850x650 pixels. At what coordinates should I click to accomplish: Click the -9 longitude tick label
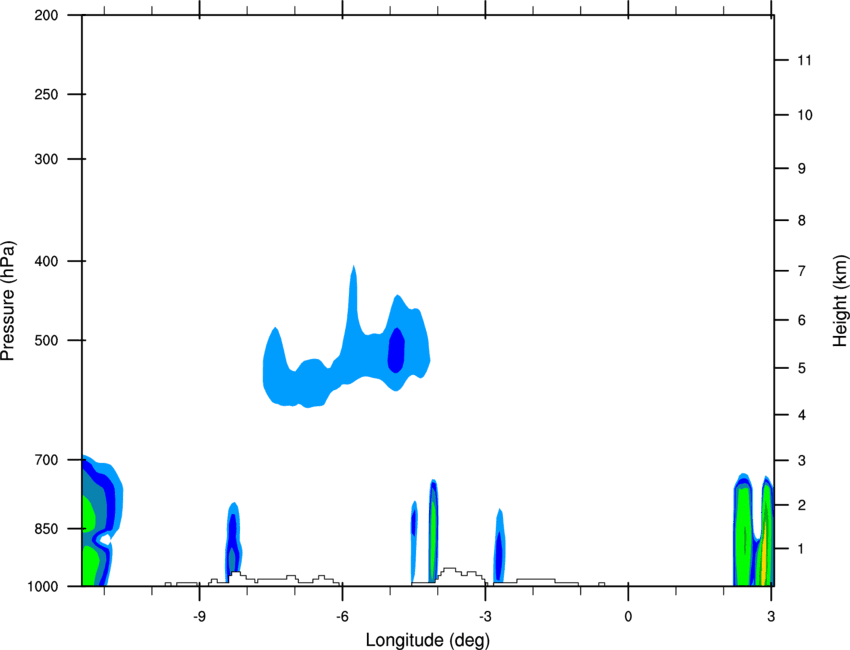tap(199, 617)
